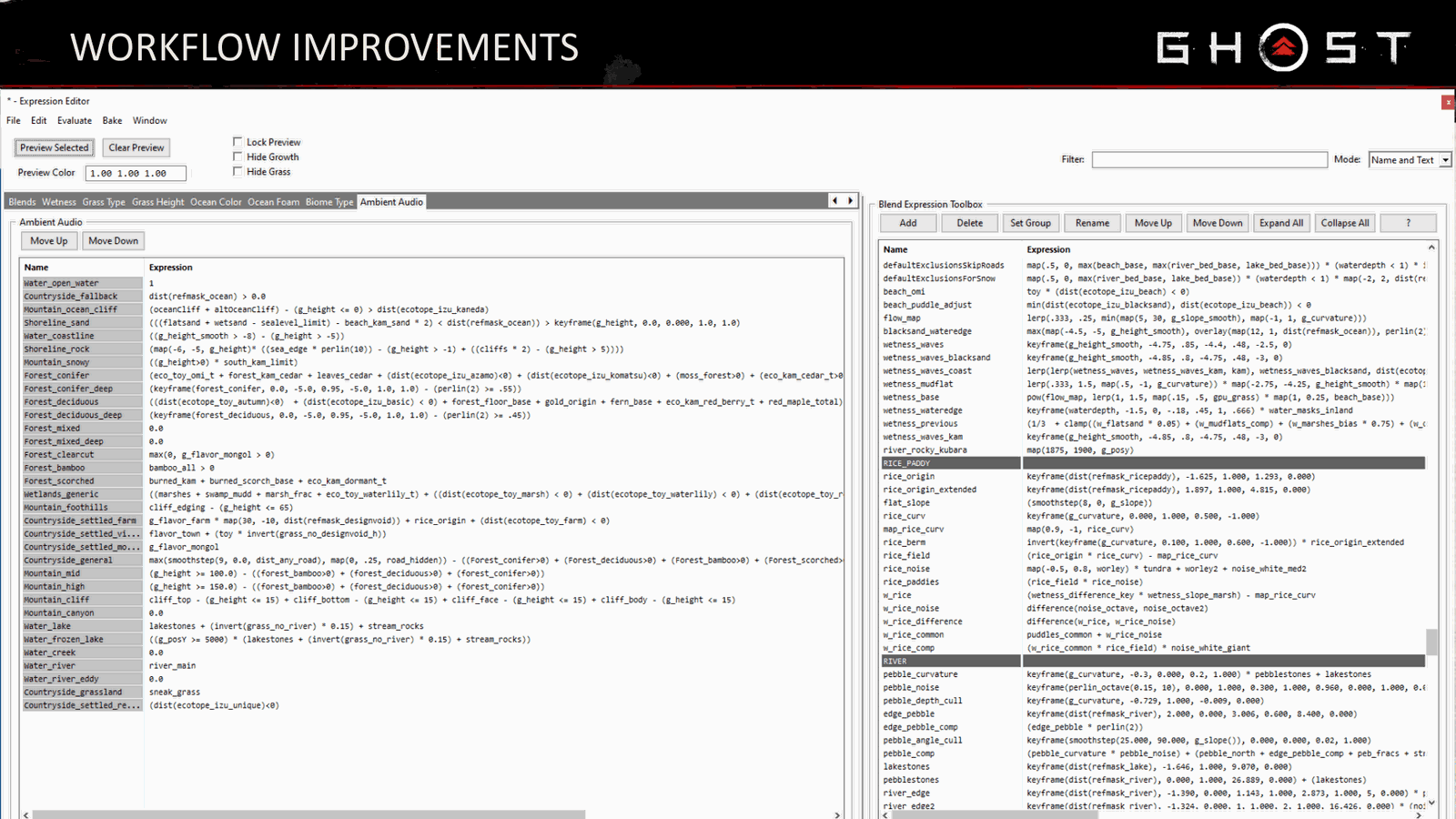The image size is (1456, 819).
Task: Open the Evaluate menu
Action: tap(75, 120)
